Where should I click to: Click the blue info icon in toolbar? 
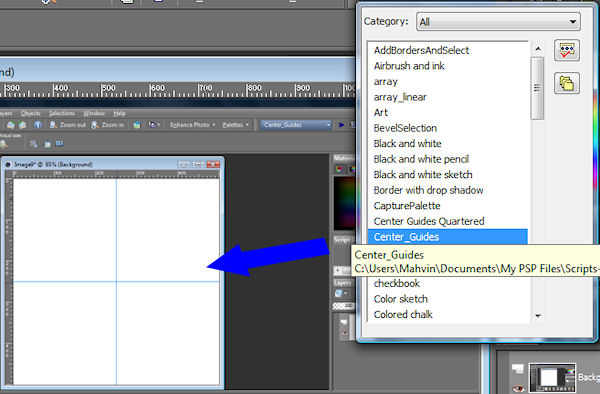pos(38,125)
